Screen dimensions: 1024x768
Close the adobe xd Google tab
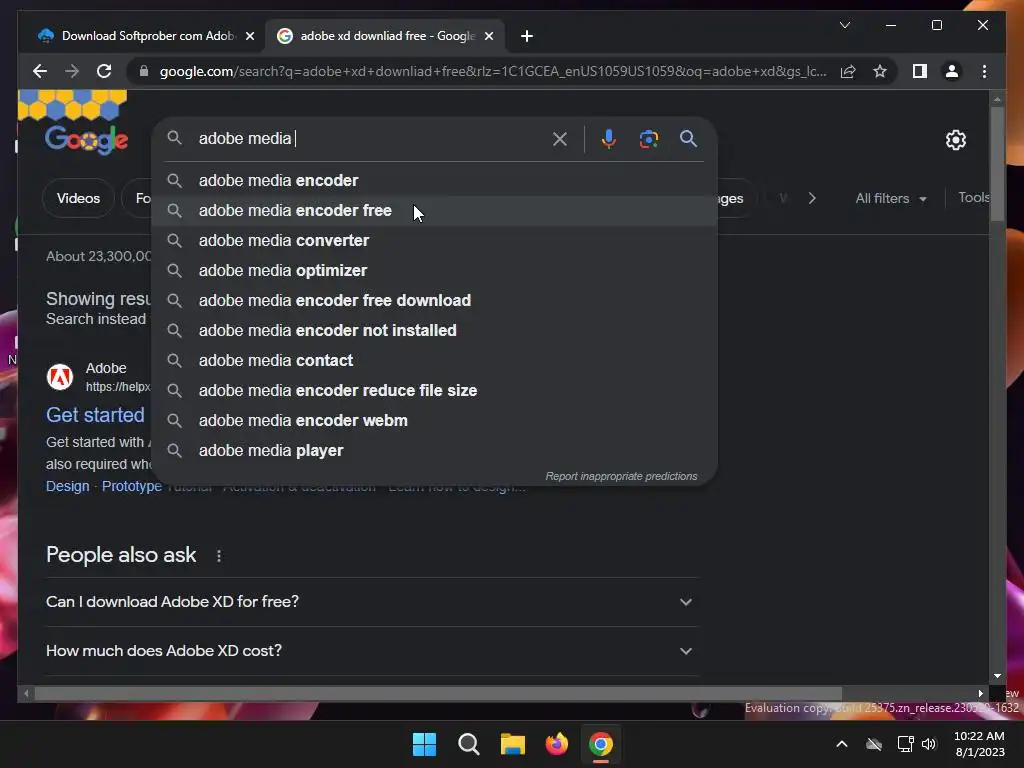click(x=488, y=36)
